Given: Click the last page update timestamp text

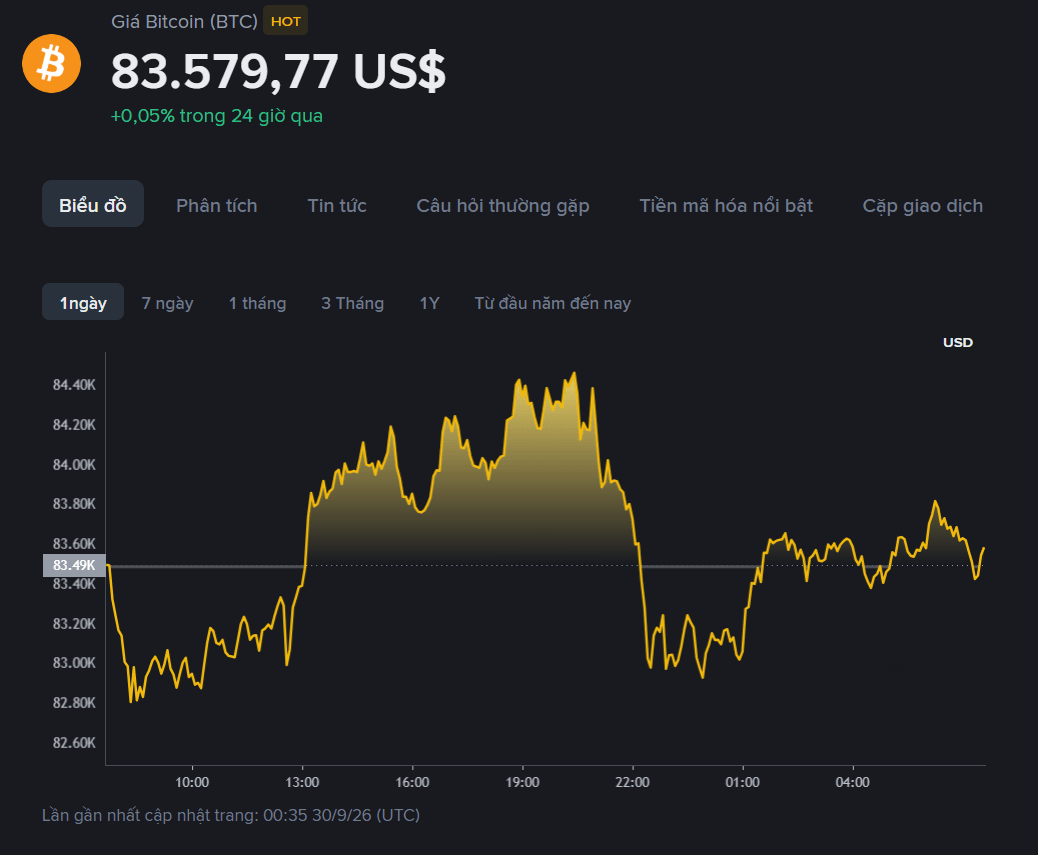Looking at the screenshot, I should tap(231, 815).
